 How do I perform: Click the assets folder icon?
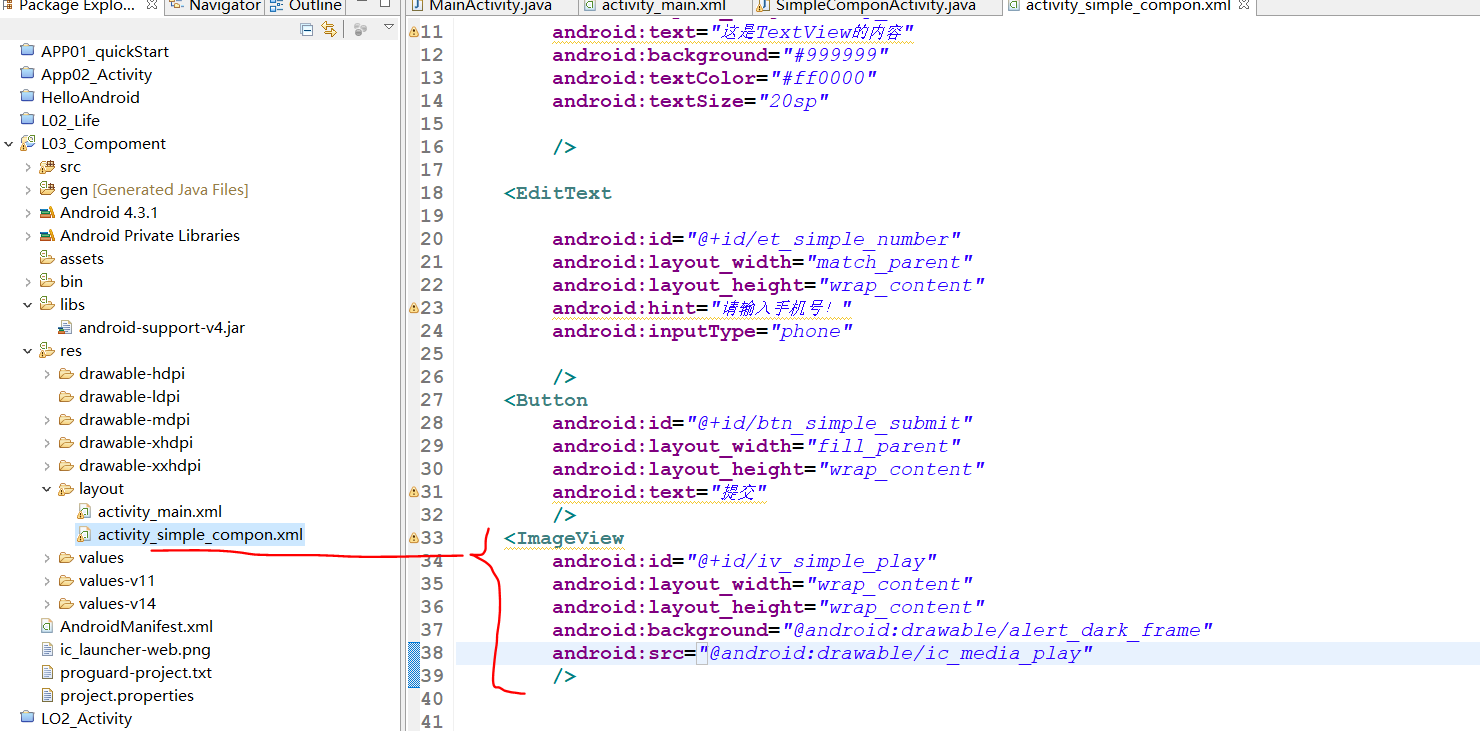click(x=47, y=258)
